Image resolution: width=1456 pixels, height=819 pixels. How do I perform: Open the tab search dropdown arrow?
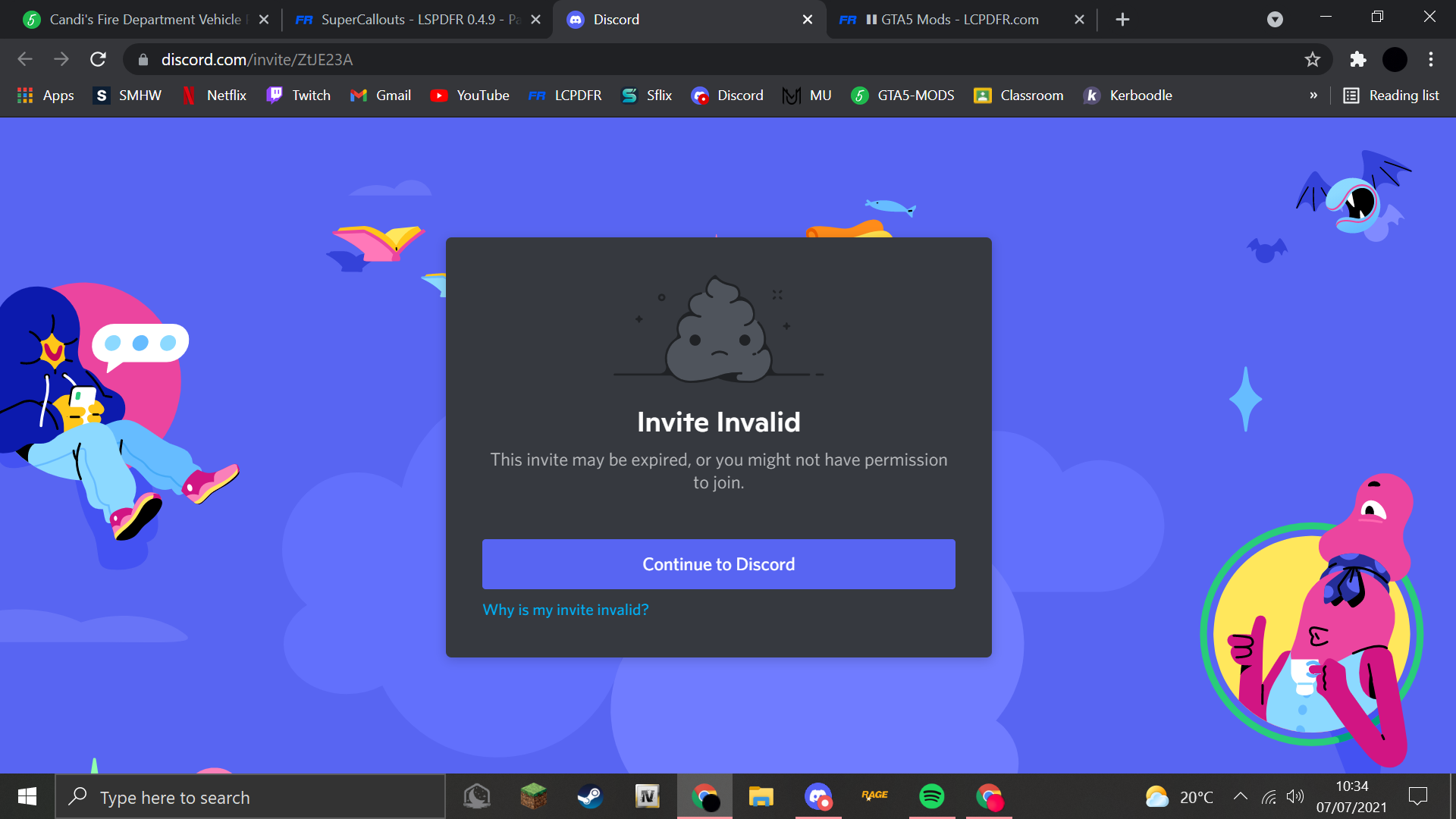(x=1275, y=20)
